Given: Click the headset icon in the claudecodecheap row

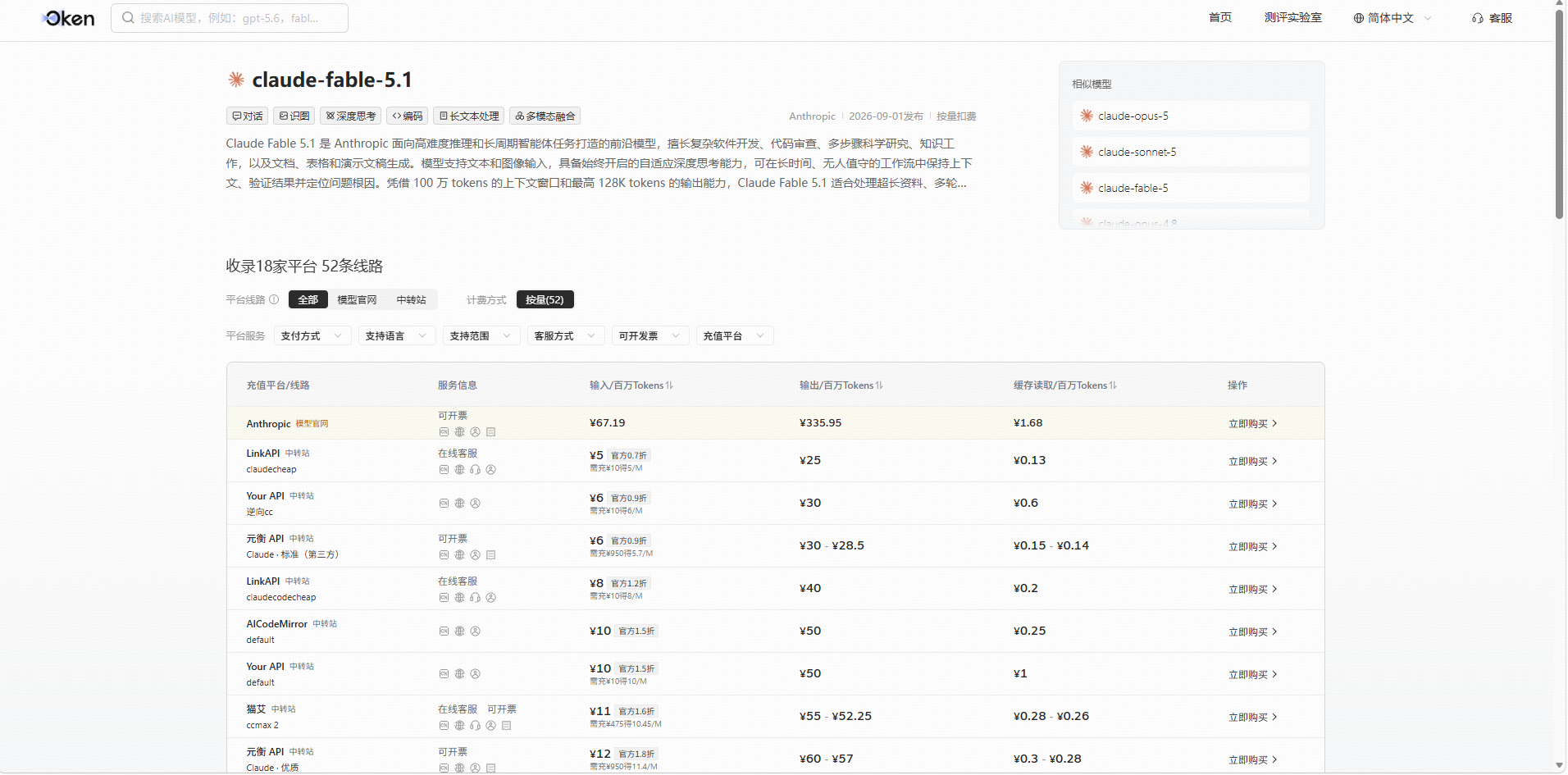Looking at the screenshot, I should coord(475,597).
